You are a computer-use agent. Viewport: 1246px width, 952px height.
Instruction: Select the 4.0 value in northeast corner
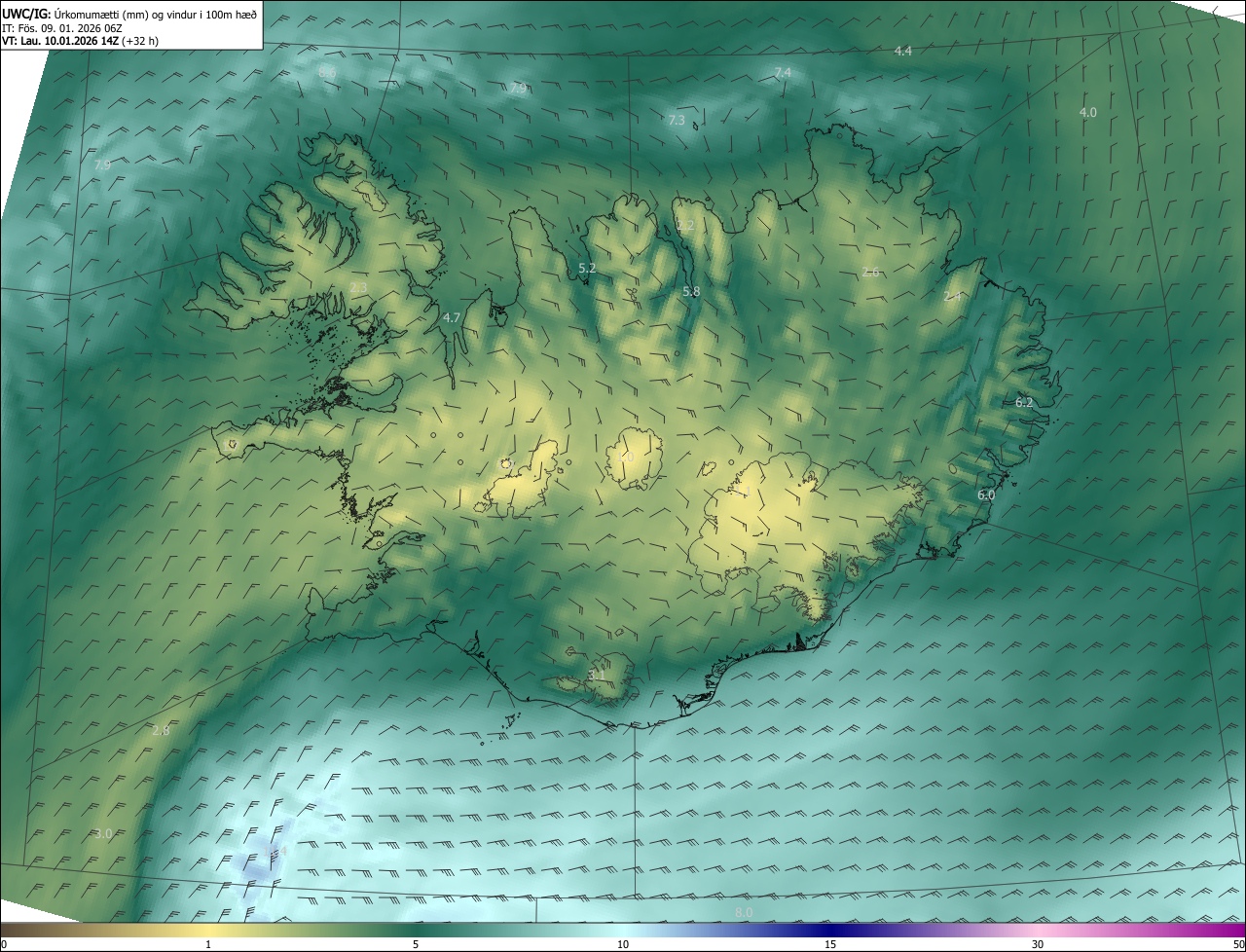[1087, 112]
